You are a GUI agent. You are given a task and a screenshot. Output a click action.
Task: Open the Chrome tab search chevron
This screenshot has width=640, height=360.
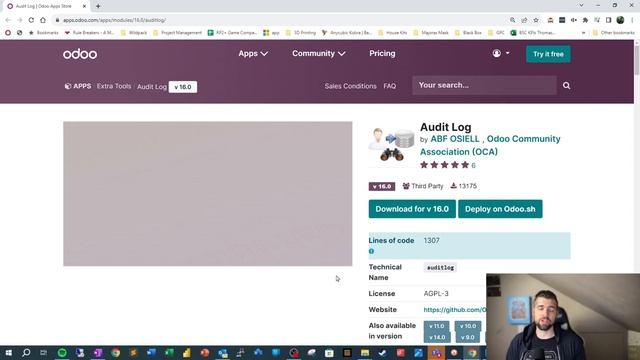click(x=581, y=5)
